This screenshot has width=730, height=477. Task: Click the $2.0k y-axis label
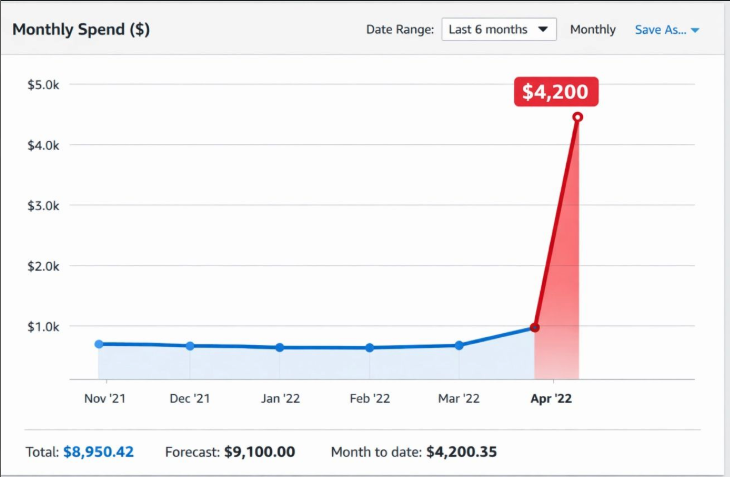click(x=43, y=266)
